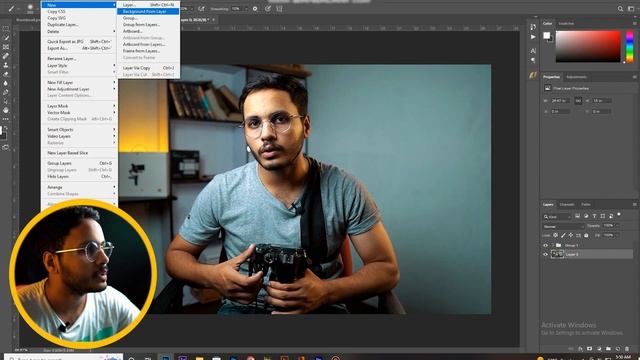Click the Add layer mask icon
The width and height of the screenshot is (640, 360).
589,349
